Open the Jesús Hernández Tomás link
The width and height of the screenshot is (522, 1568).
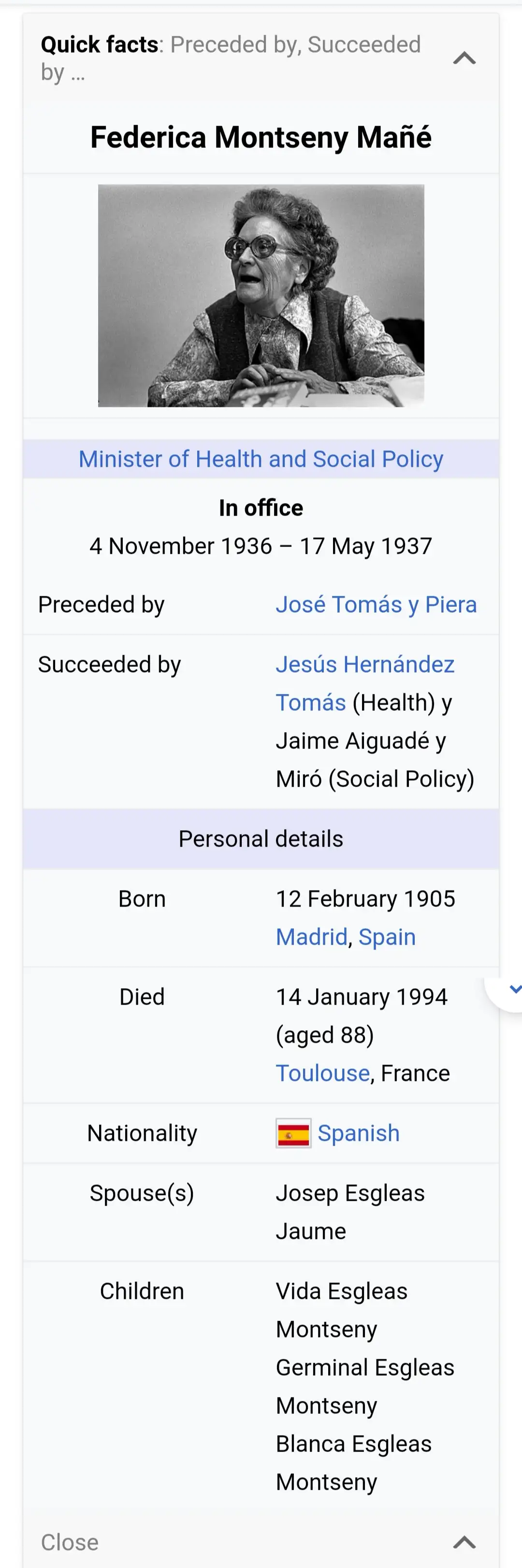click(x=365, y=683)
